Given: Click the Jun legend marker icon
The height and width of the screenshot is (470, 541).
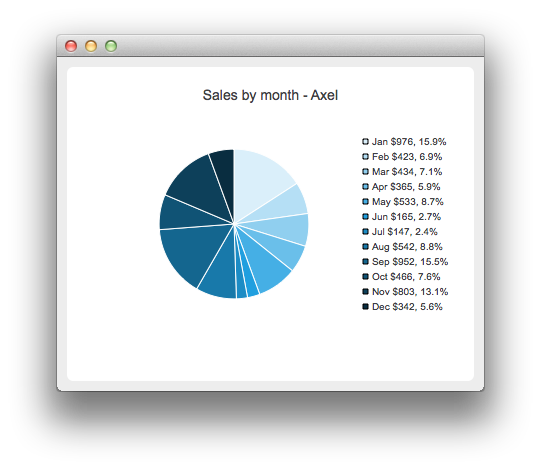Looking at the screenshot, I should click(365, 217).
